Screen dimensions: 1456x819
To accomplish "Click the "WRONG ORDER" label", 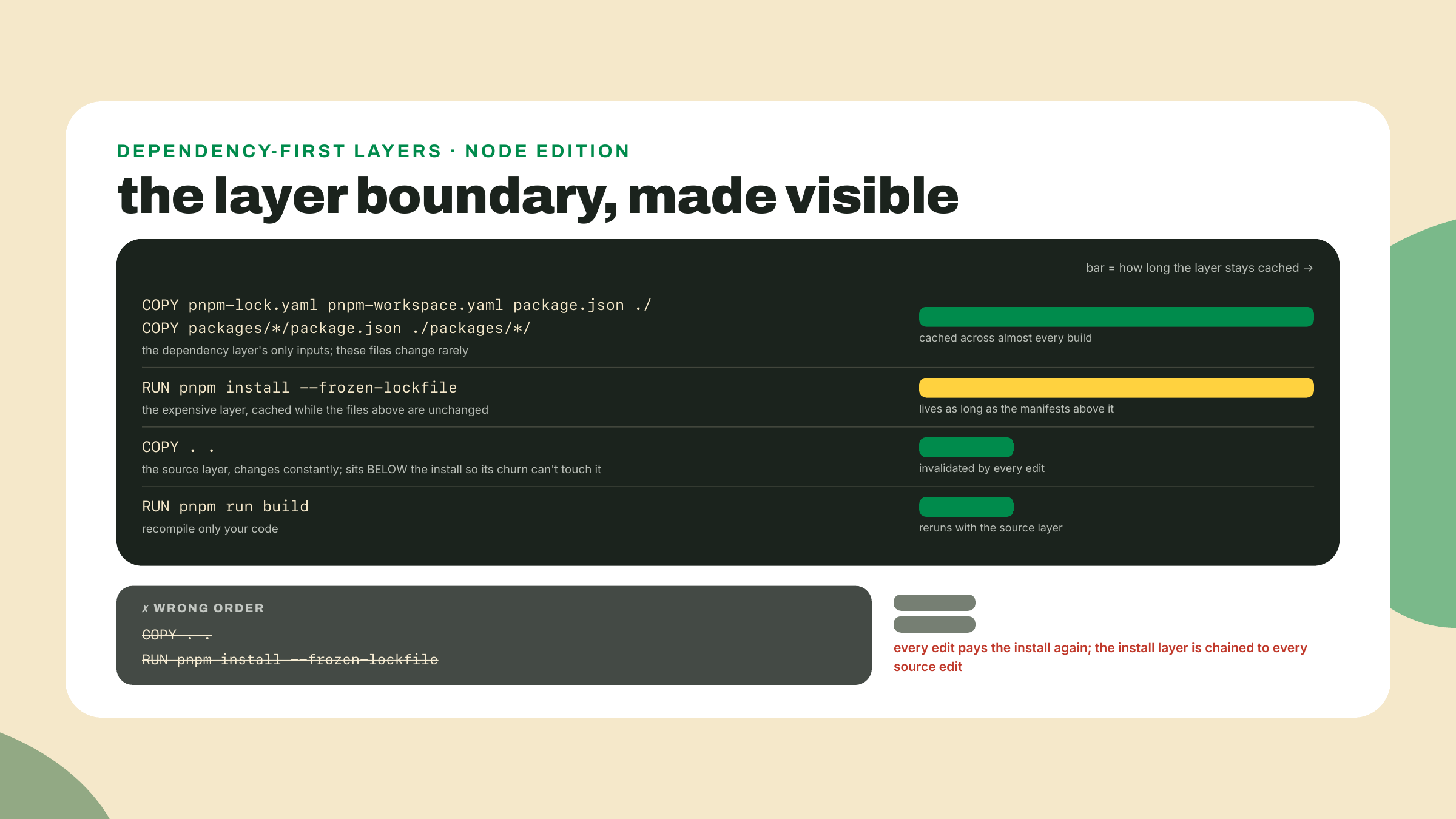I will click(209, 608).
